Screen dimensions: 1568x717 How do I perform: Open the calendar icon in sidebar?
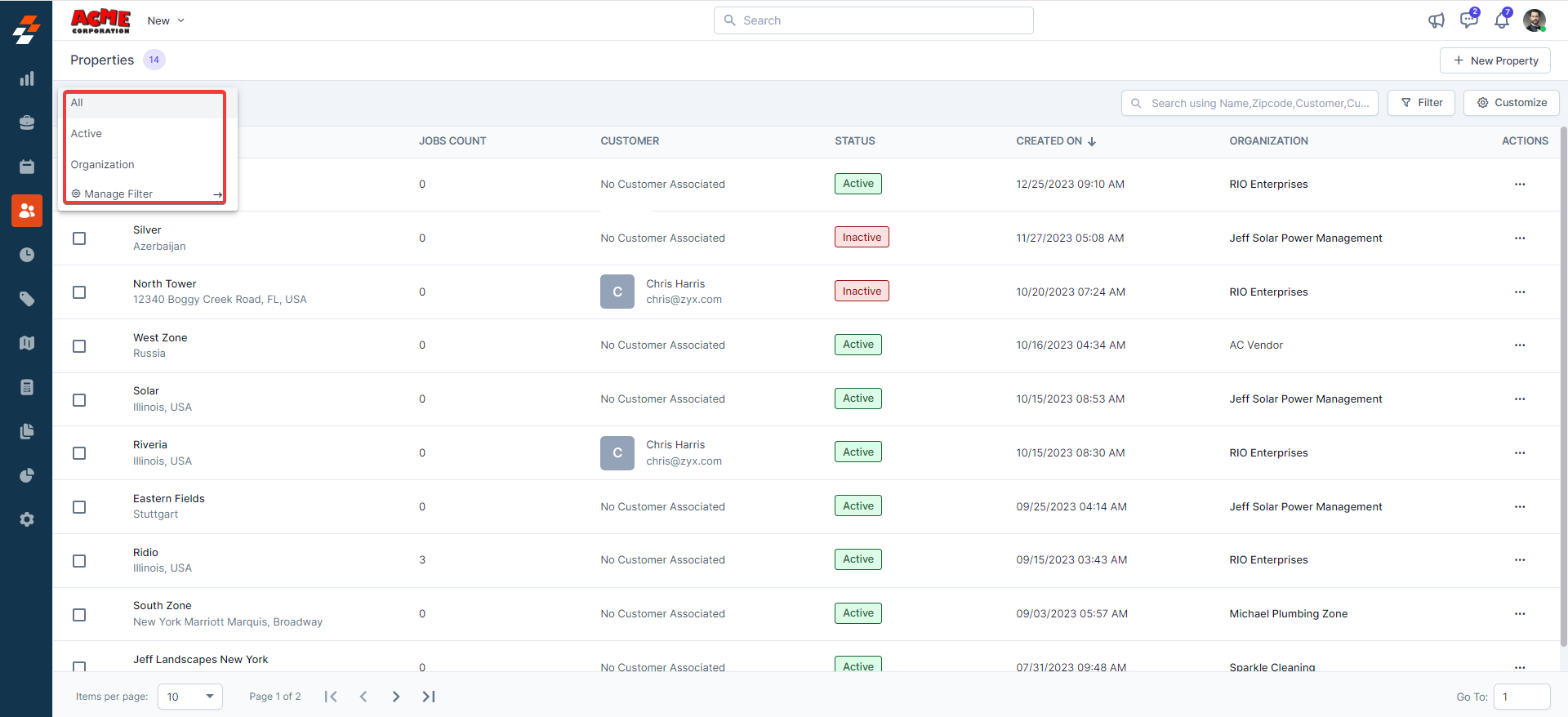coord(27,167)
